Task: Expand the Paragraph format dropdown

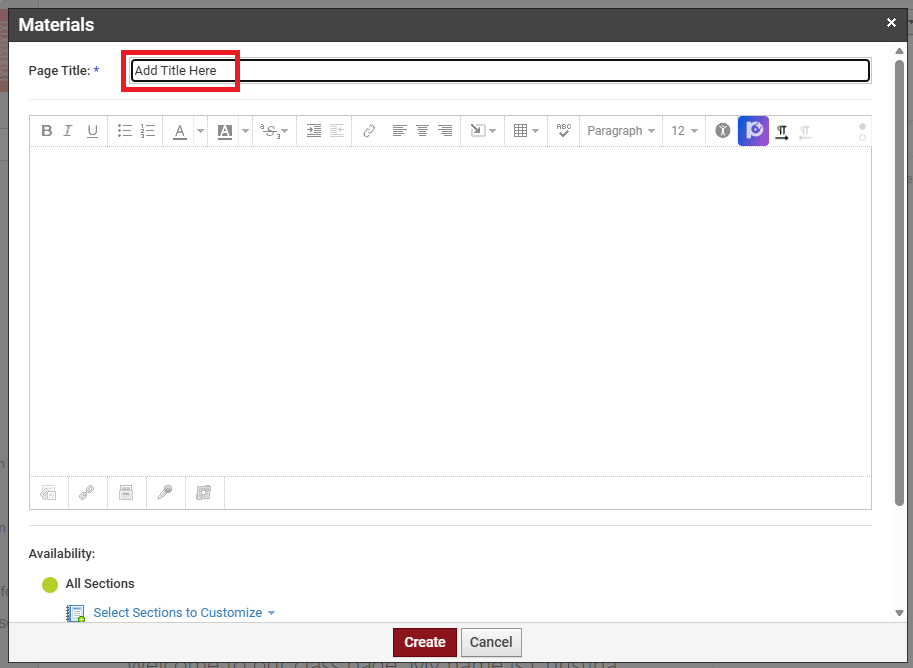Action: [621, 131]
